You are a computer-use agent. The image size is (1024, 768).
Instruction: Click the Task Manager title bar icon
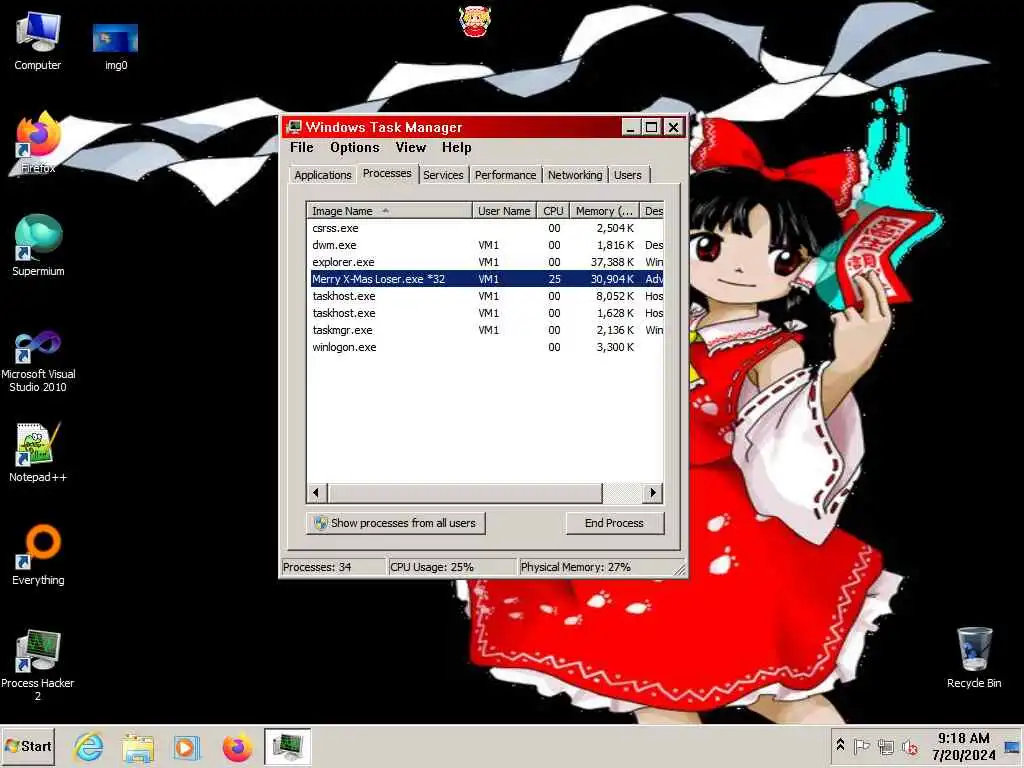[295, 127]
